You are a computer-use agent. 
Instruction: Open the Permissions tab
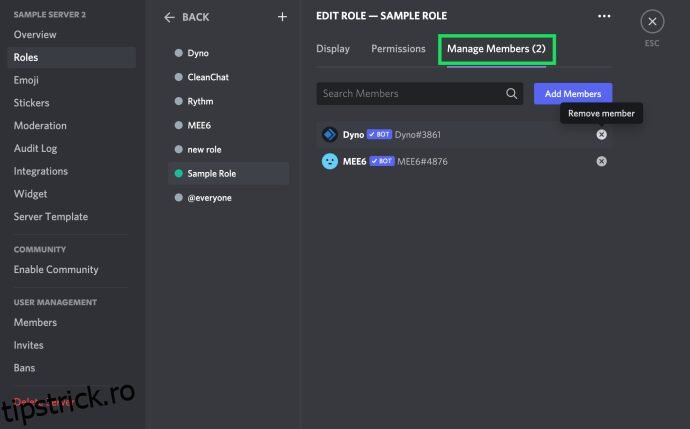(398, 48)
